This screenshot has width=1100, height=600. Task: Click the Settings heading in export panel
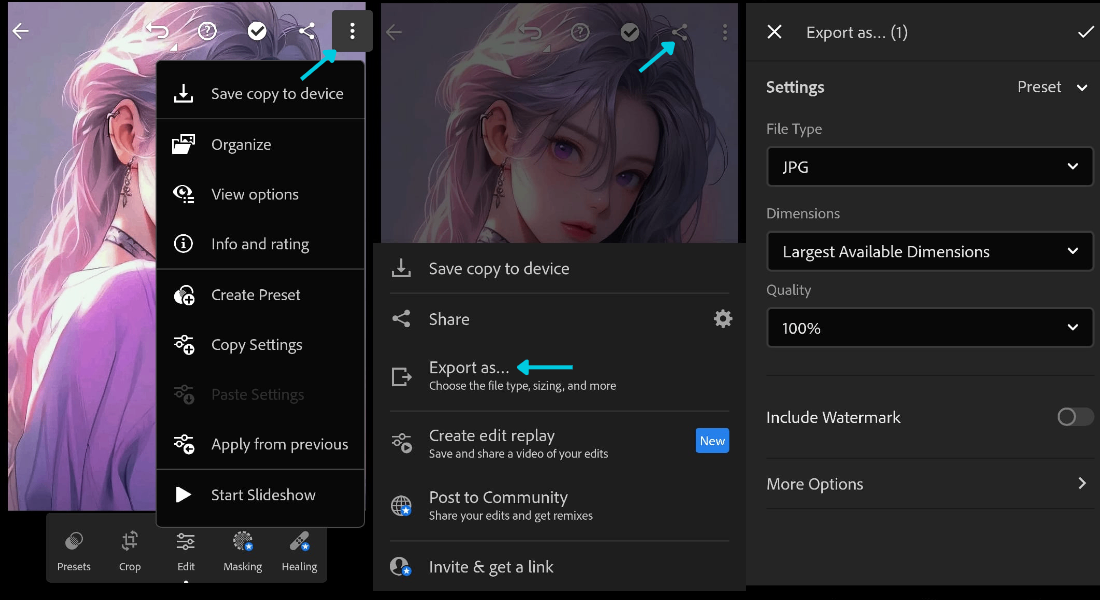(x=795, y=87)
